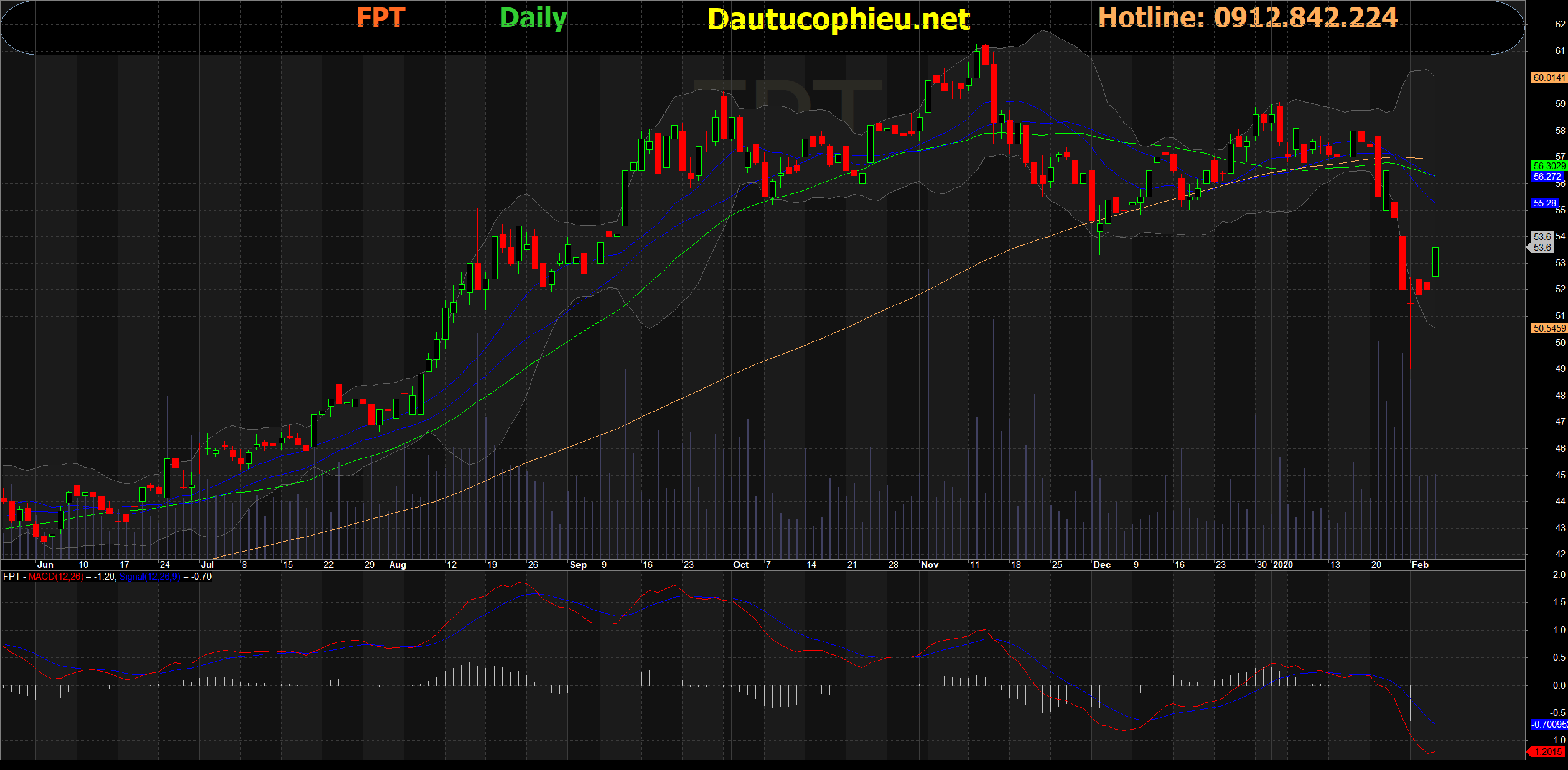Click the Feb marker on time axis

pos(1420,565)
